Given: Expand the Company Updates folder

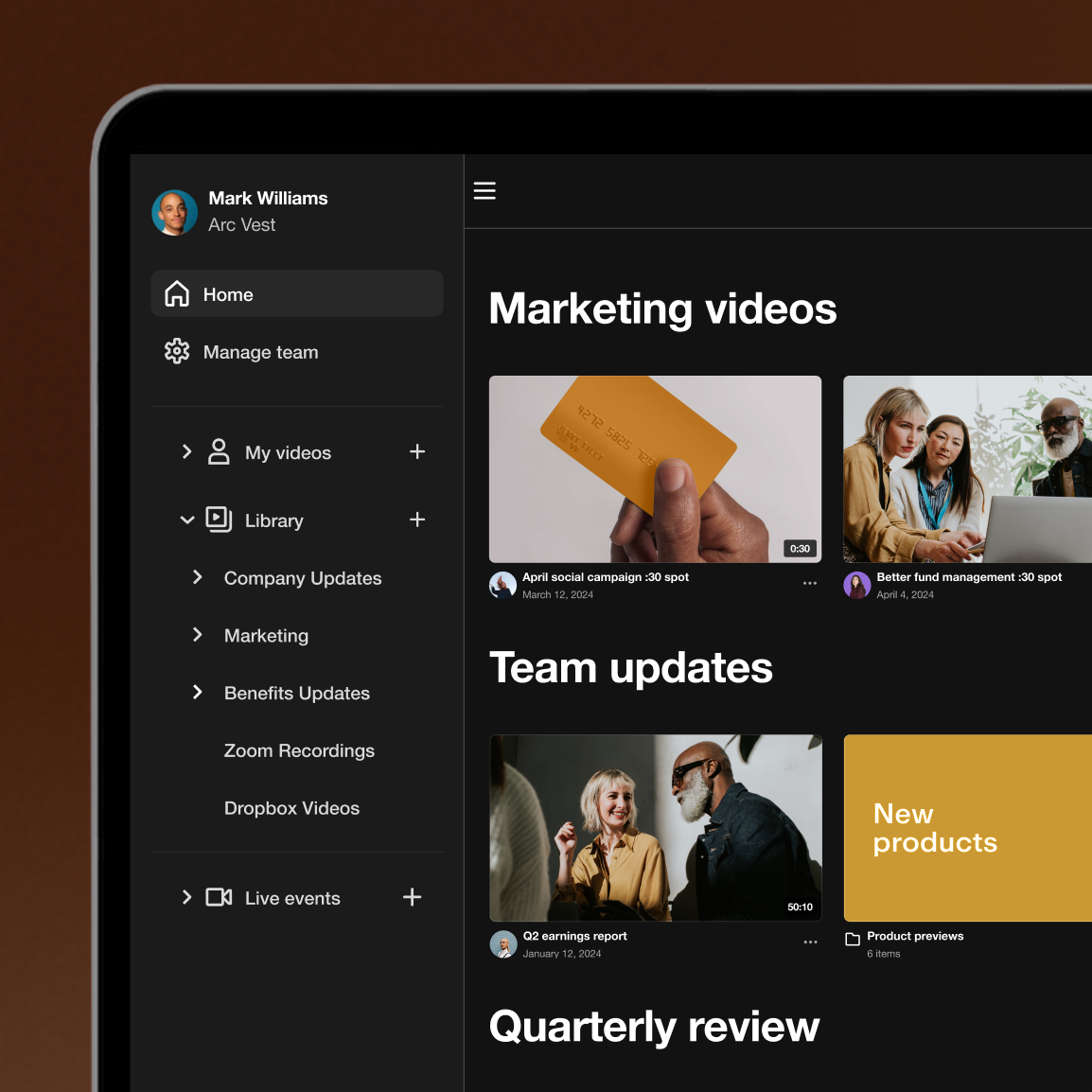Looking at the screenshot, I should coord(198,577).
